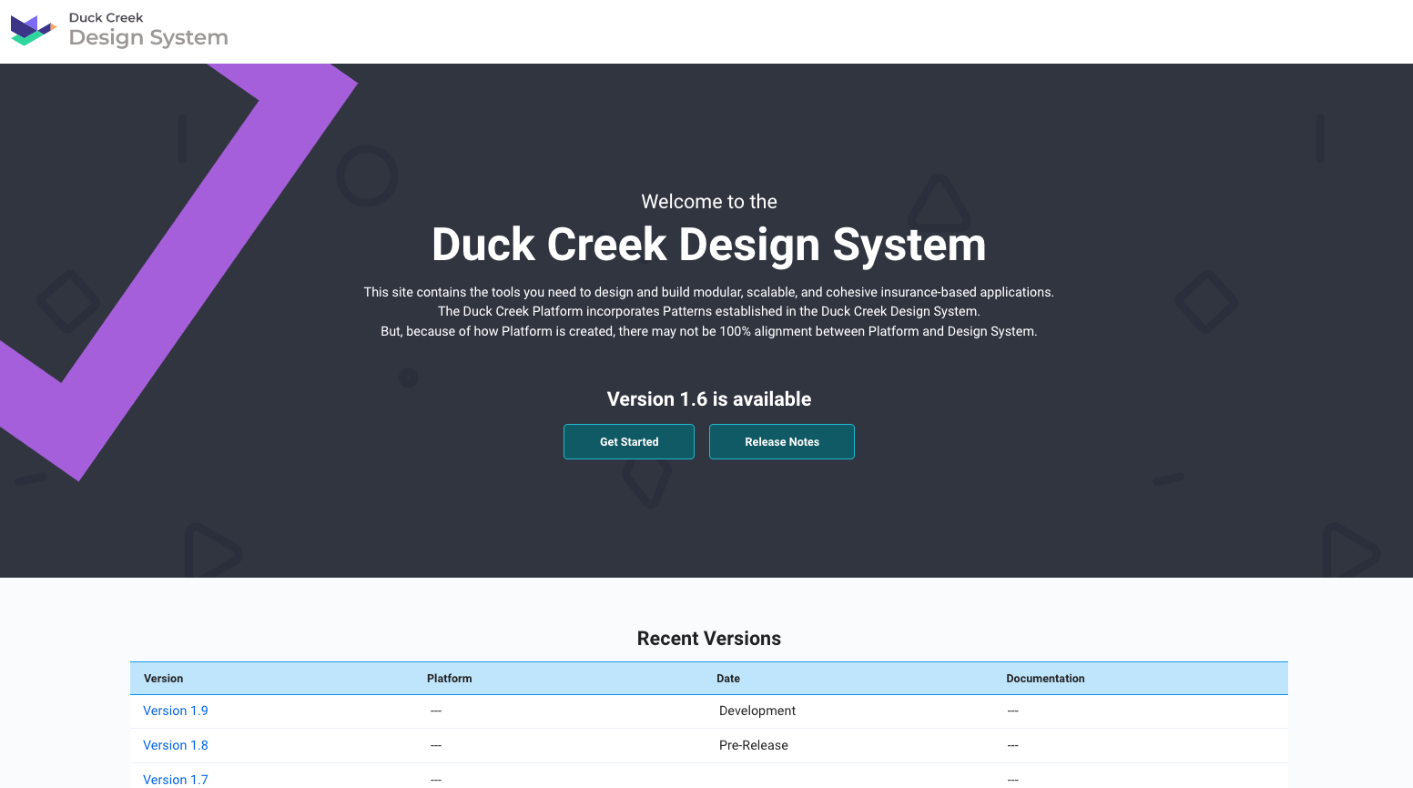The image size is (1413, 788).
Task: Click the 'Version 1.6 is available' text
Action: [x=709, y=399]
